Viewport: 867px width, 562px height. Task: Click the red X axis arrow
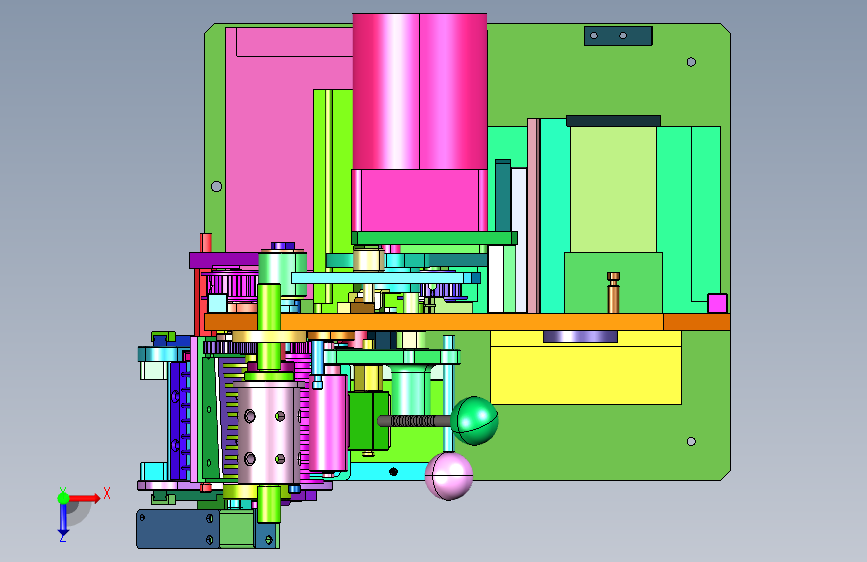tap(84, 498)
